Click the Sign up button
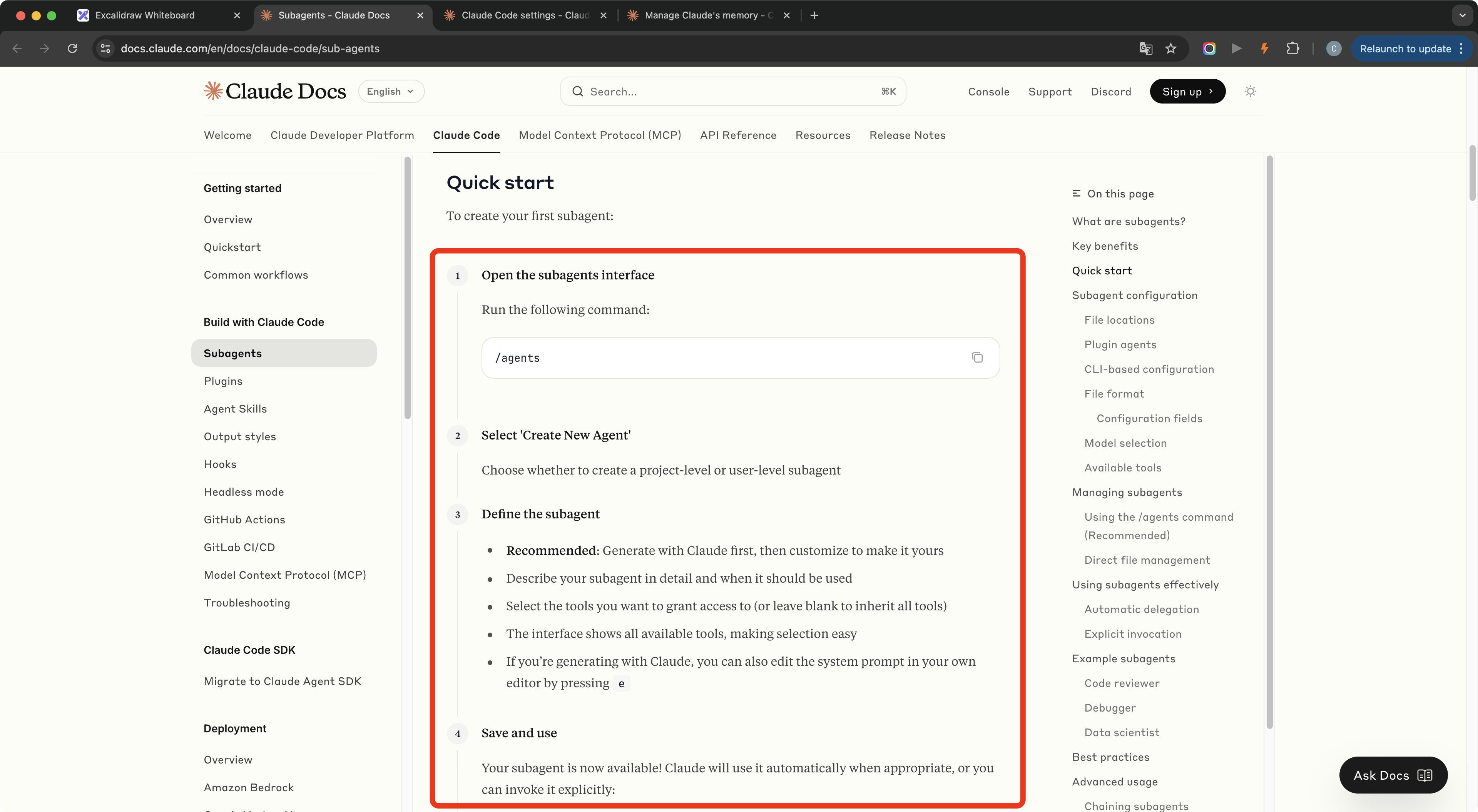Viewport: 1478px width, 812px height. (1187, 91)
